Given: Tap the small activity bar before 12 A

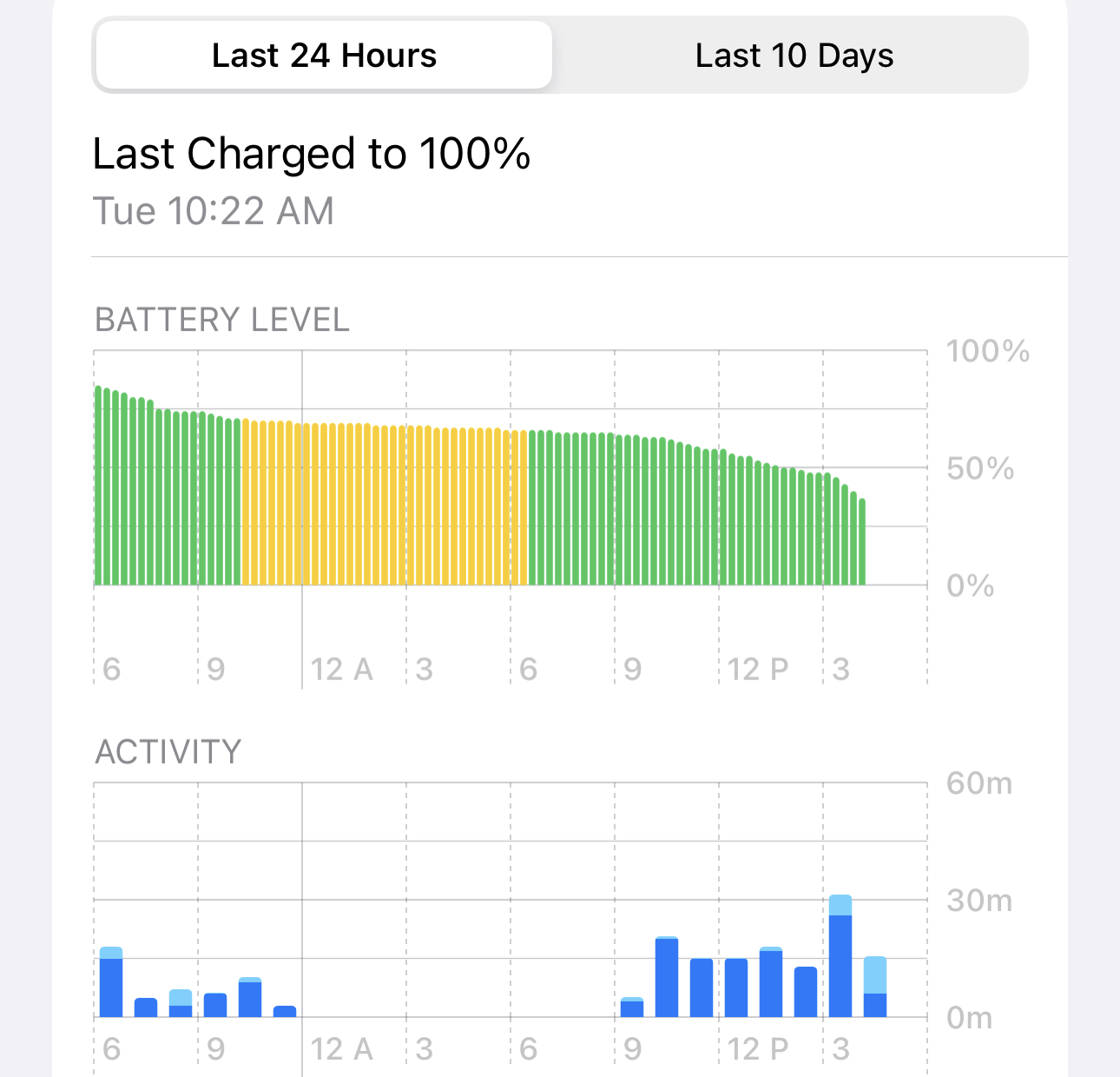Looking at the screenshot, I should (x=285, y=1011).
